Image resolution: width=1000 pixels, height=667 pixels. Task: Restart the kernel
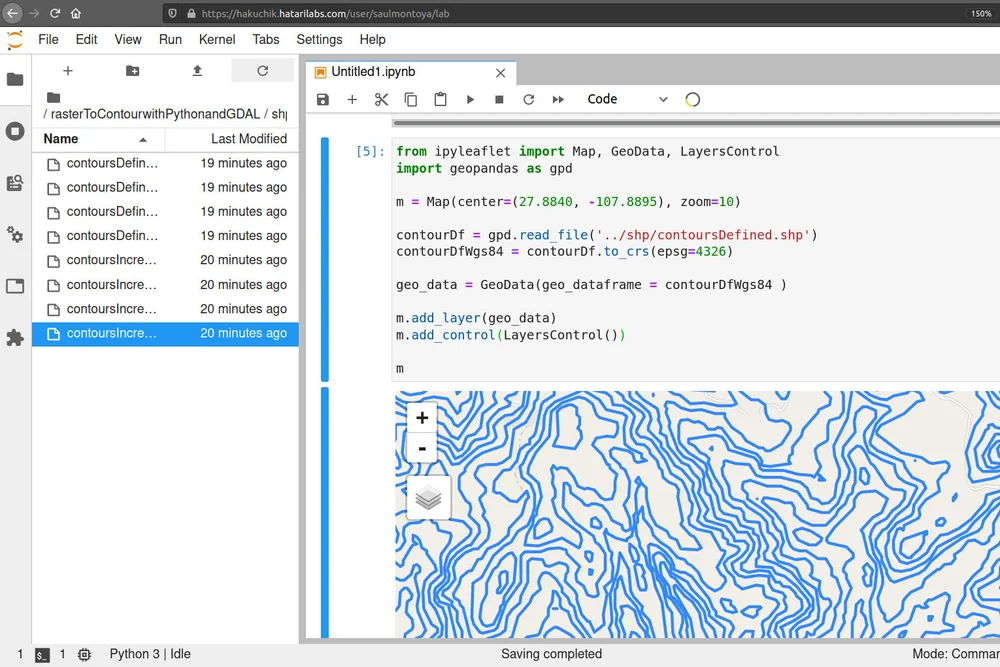tap(529, 99)
